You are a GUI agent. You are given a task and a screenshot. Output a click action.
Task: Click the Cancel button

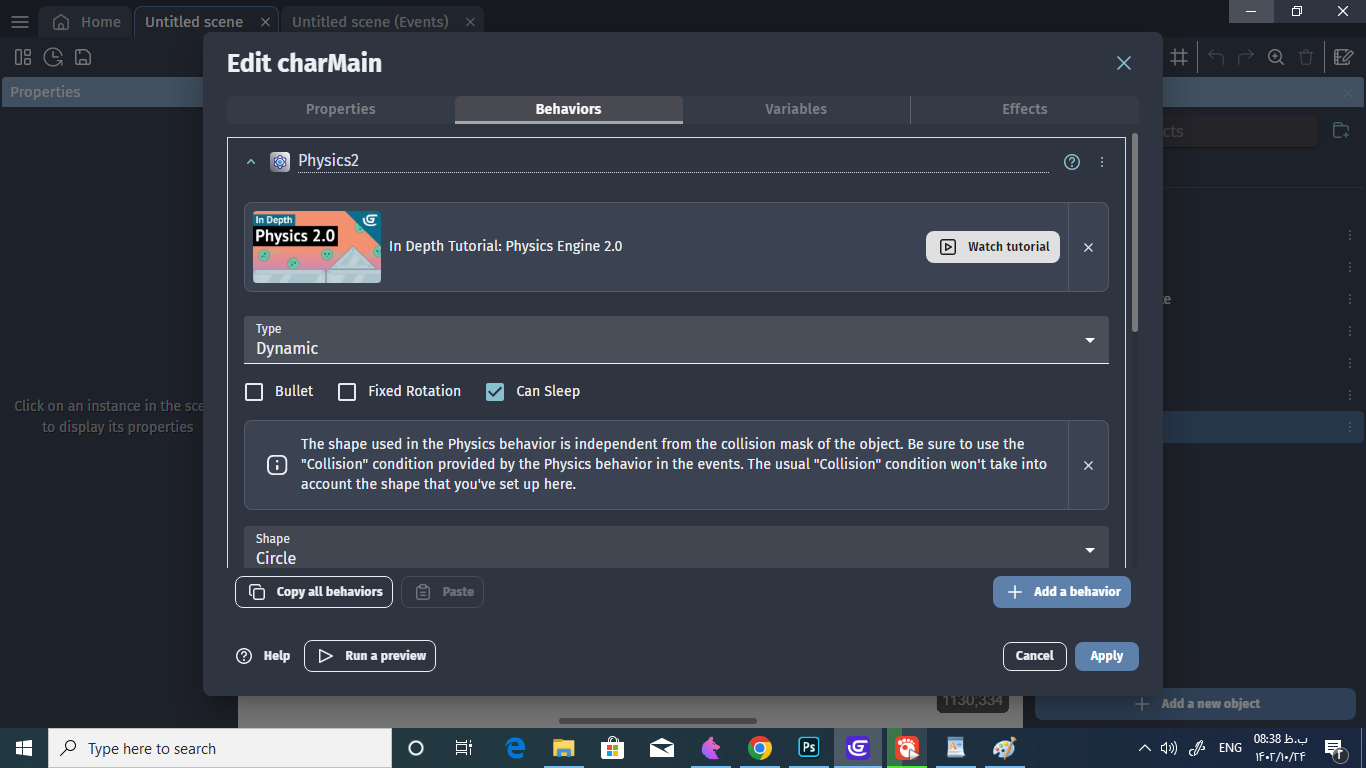(1035, 656)
